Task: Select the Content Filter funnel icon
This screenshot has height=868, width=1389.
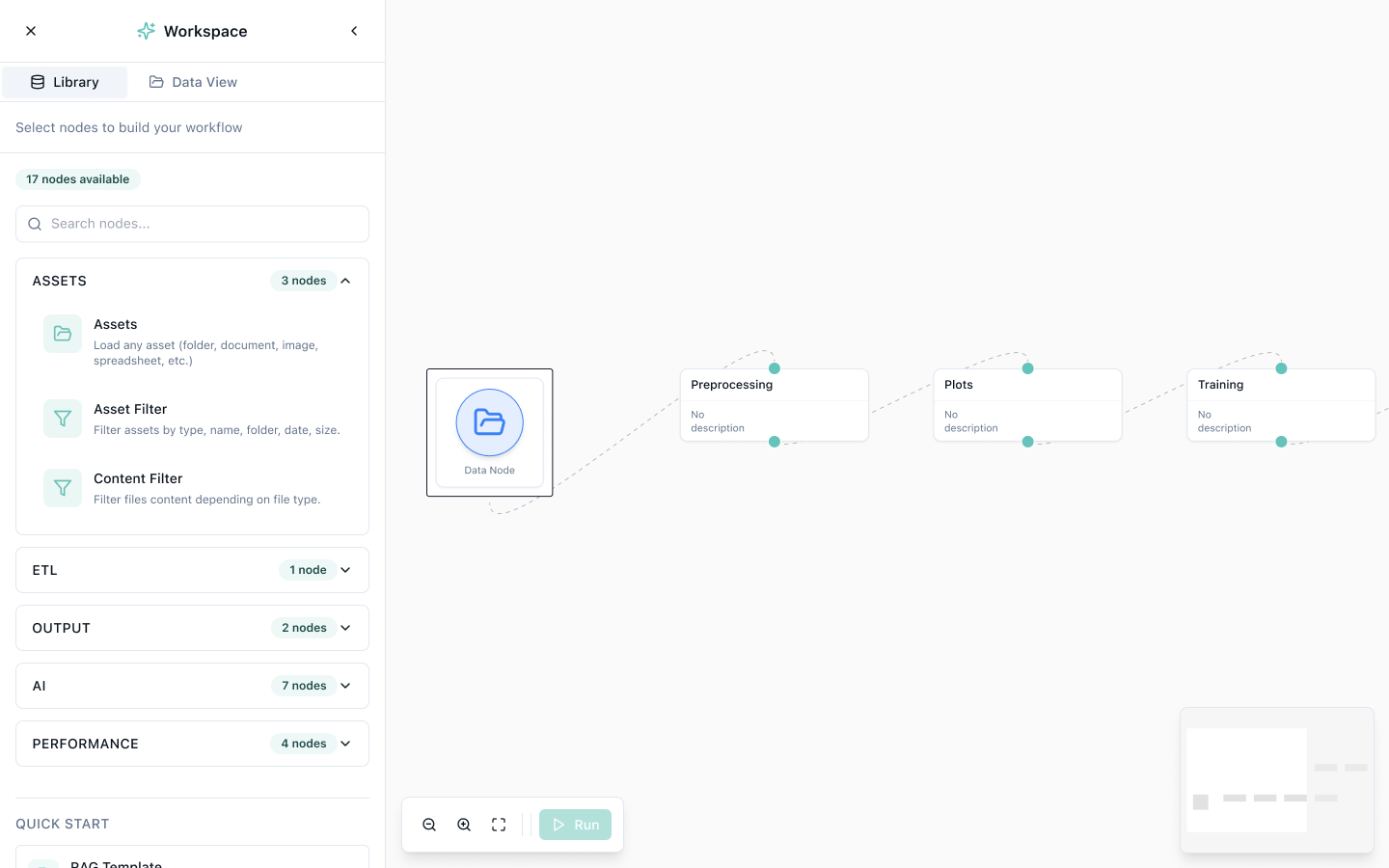Action: click(x=63, y=488)
